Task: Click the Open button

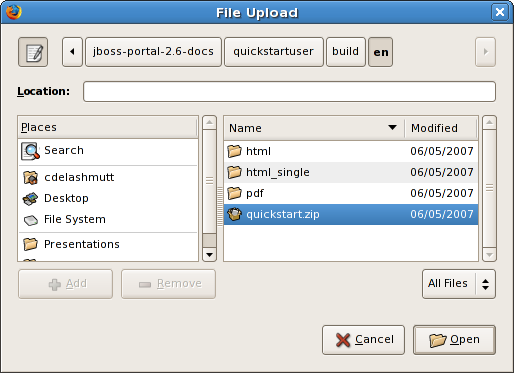Action: coord(454,340)
